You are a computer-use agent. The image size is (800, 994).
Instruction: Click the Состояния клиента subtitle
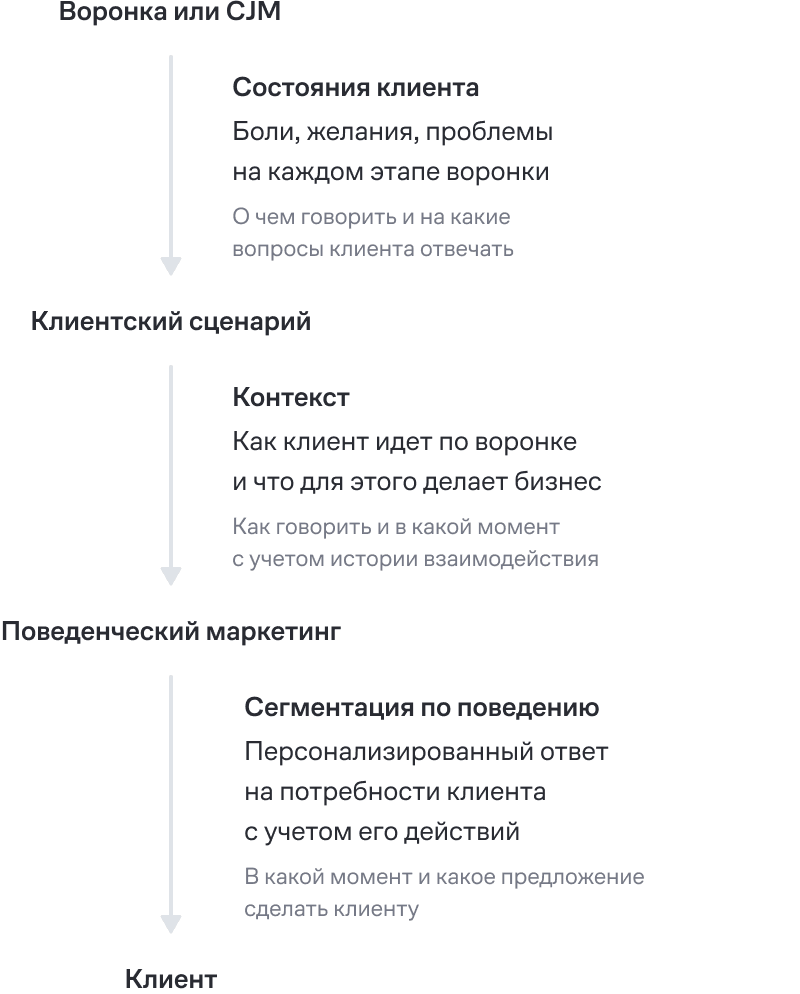tap(355, 88)
